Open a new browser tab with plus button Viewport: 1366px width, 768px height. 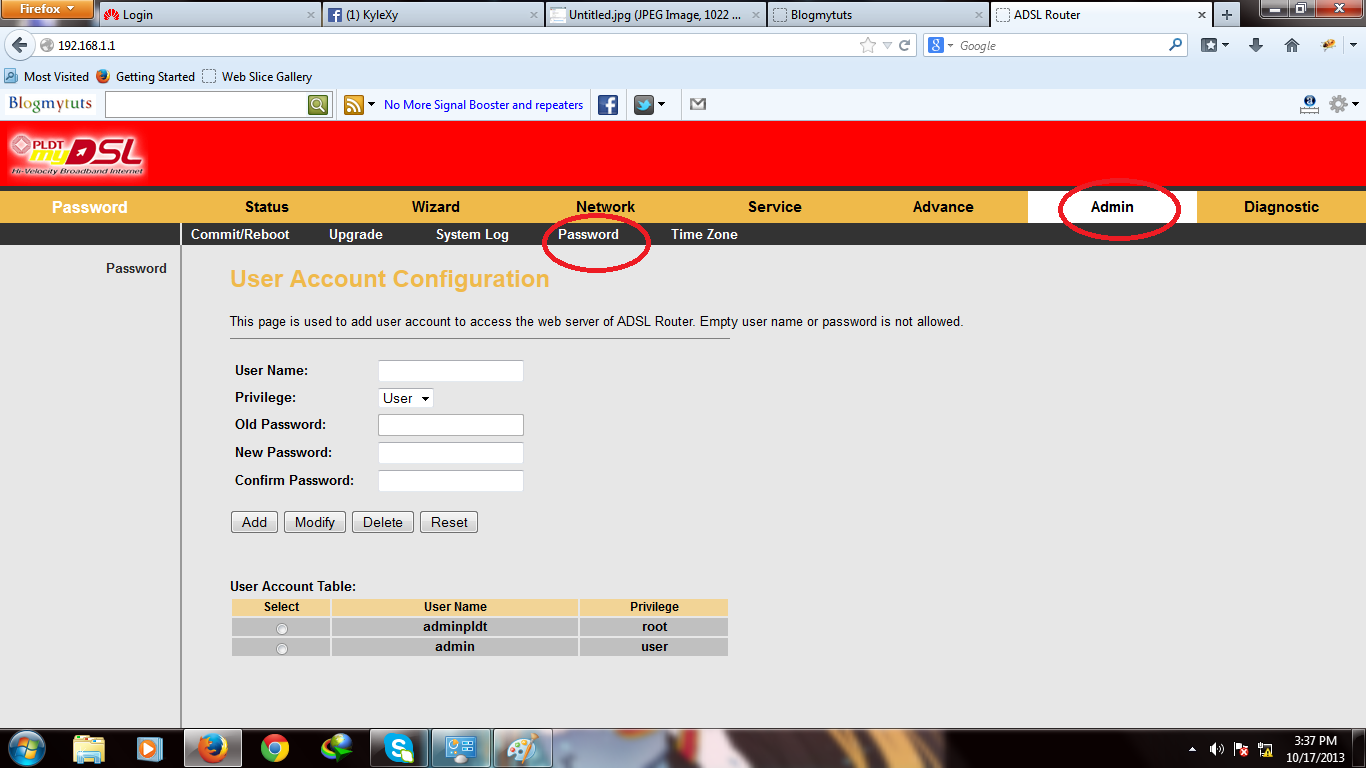pos(1227,15)
